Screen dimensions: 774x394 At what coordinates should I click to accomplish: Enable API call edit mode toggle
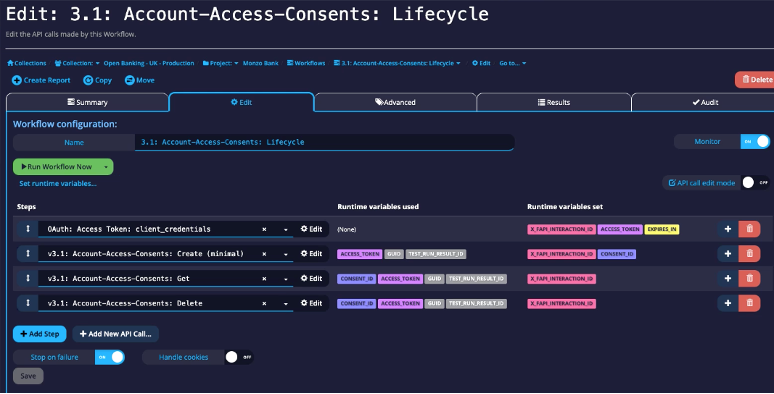[x=755, y=183]
